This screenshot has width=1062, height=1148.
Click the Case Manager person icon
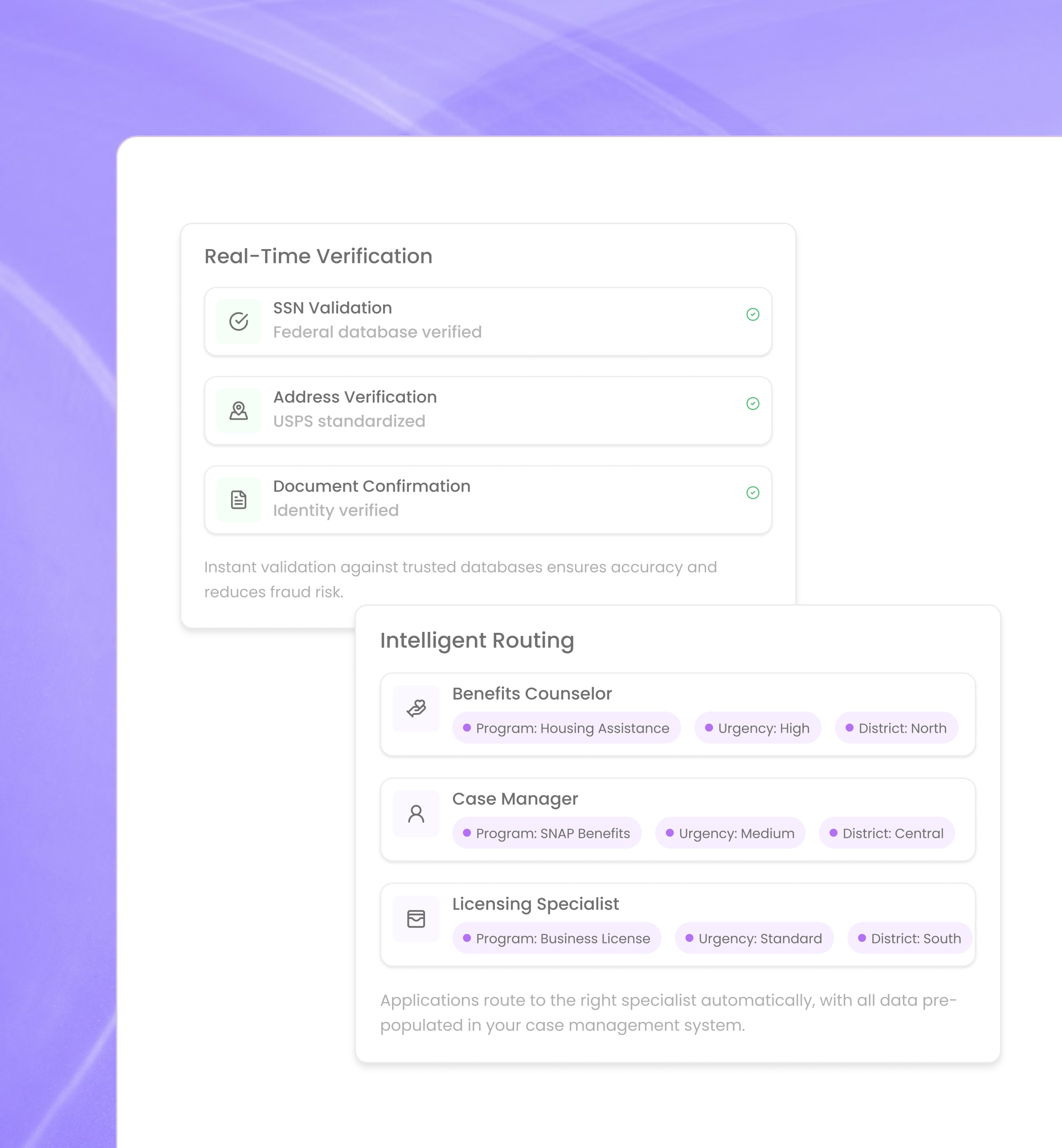(416, 813)
